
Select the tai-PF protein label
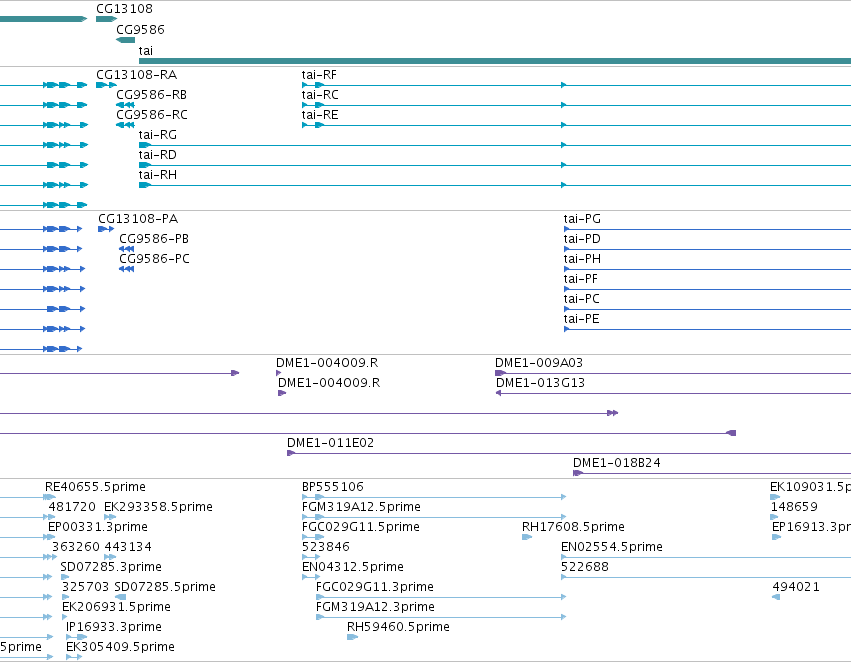[581, 279]
